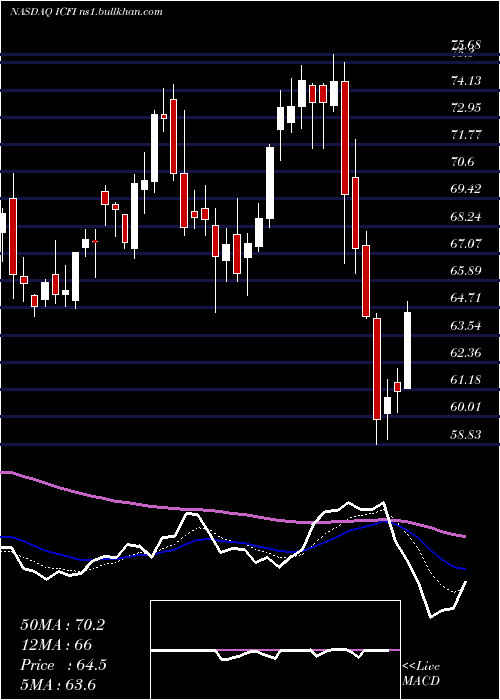This screenshot has height=700, width=500.
Task: Click the 74.13 price axis label
Action: 466,80
